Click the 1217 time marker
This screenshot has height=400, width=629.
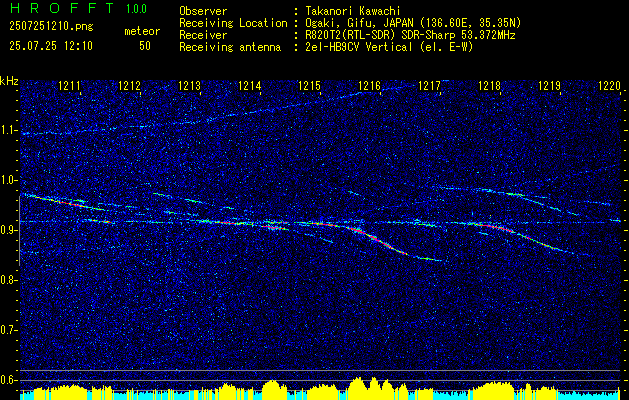click(429, 86)
